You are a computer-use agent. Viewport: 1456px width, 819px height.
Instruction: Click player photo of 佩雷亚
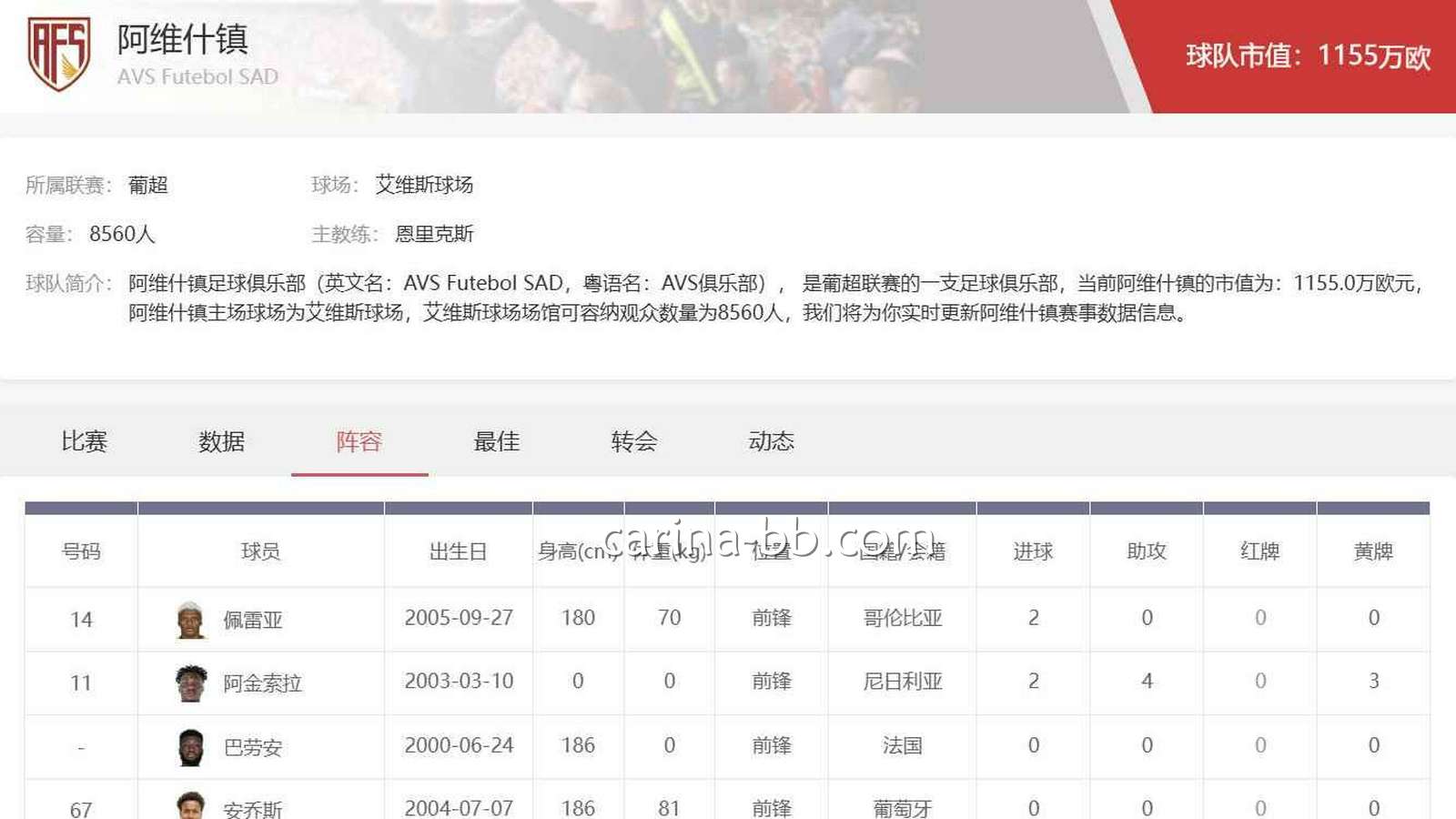pyautogui.click(x=190, y=620)
